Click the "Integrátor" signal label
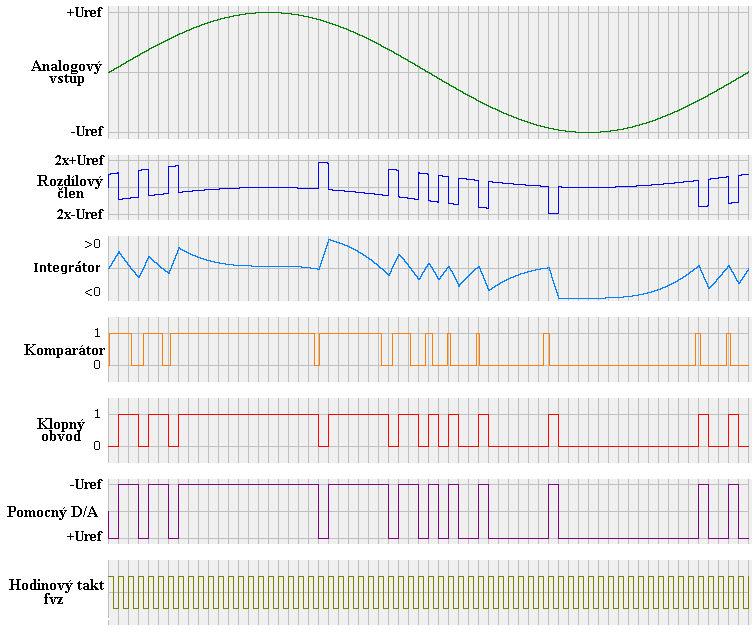The width and height of the screenshot is (756, 632). [x=67, y=268]
